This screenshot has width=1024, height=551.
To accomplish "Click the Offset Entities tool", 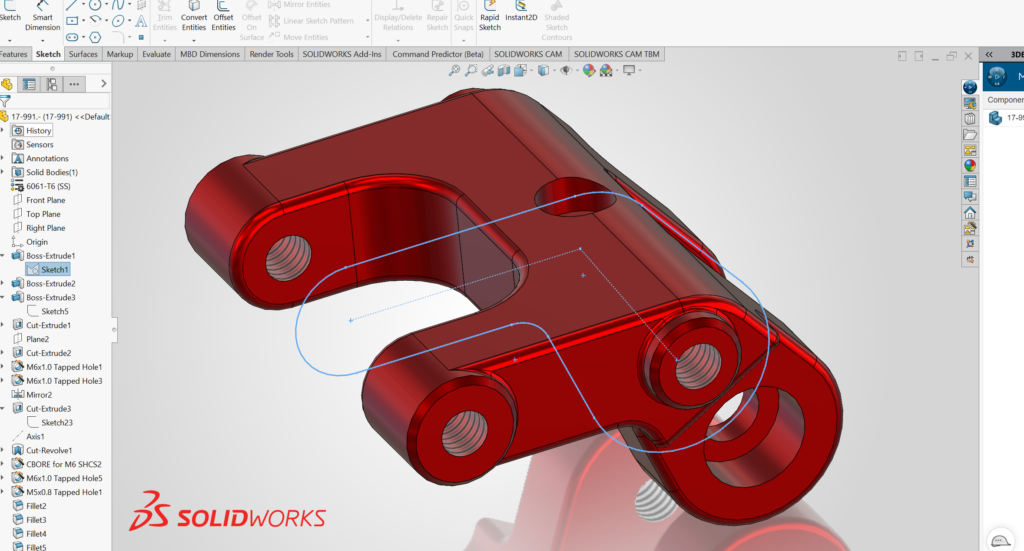I will click(223, 16).
